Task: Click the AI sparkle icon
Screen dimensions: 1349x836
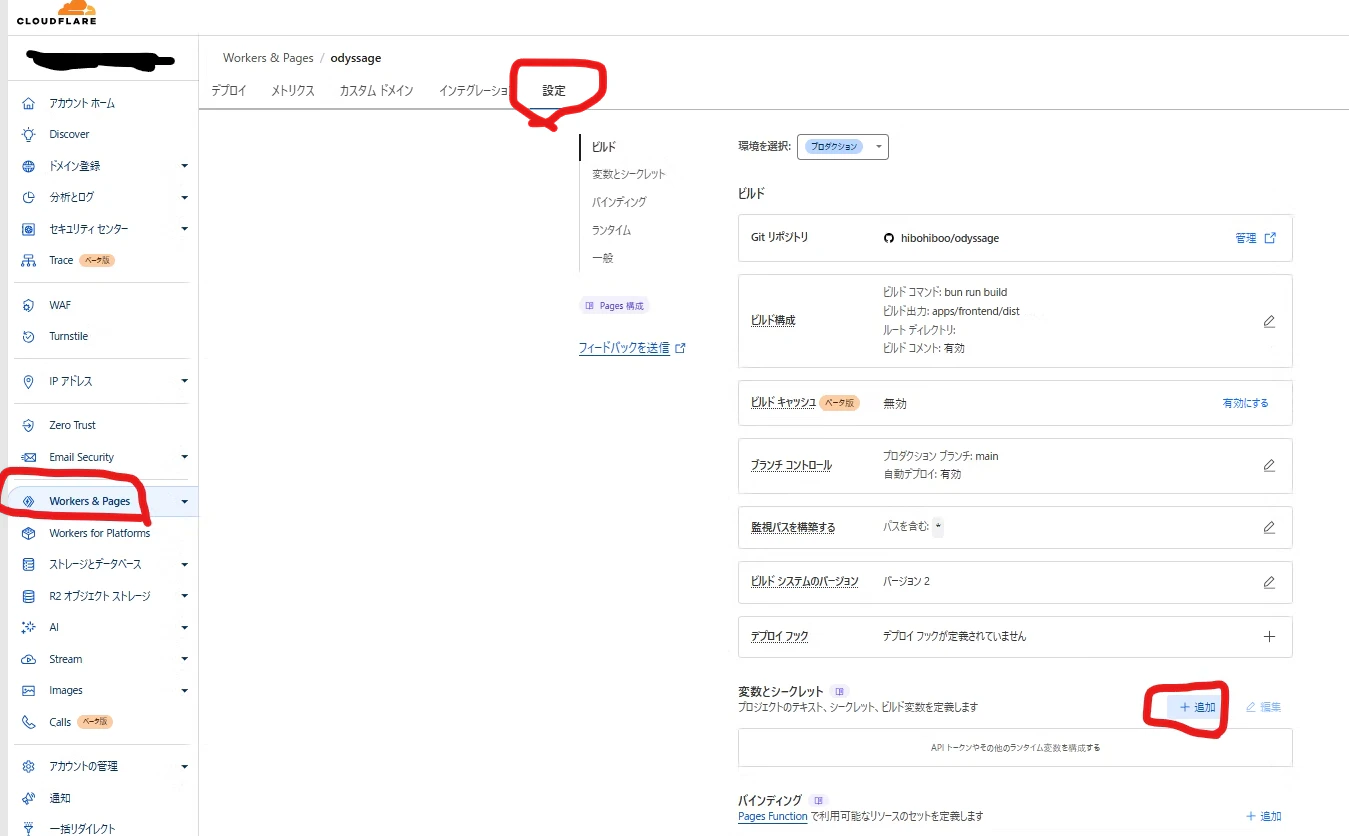Action: coord(28,627)
